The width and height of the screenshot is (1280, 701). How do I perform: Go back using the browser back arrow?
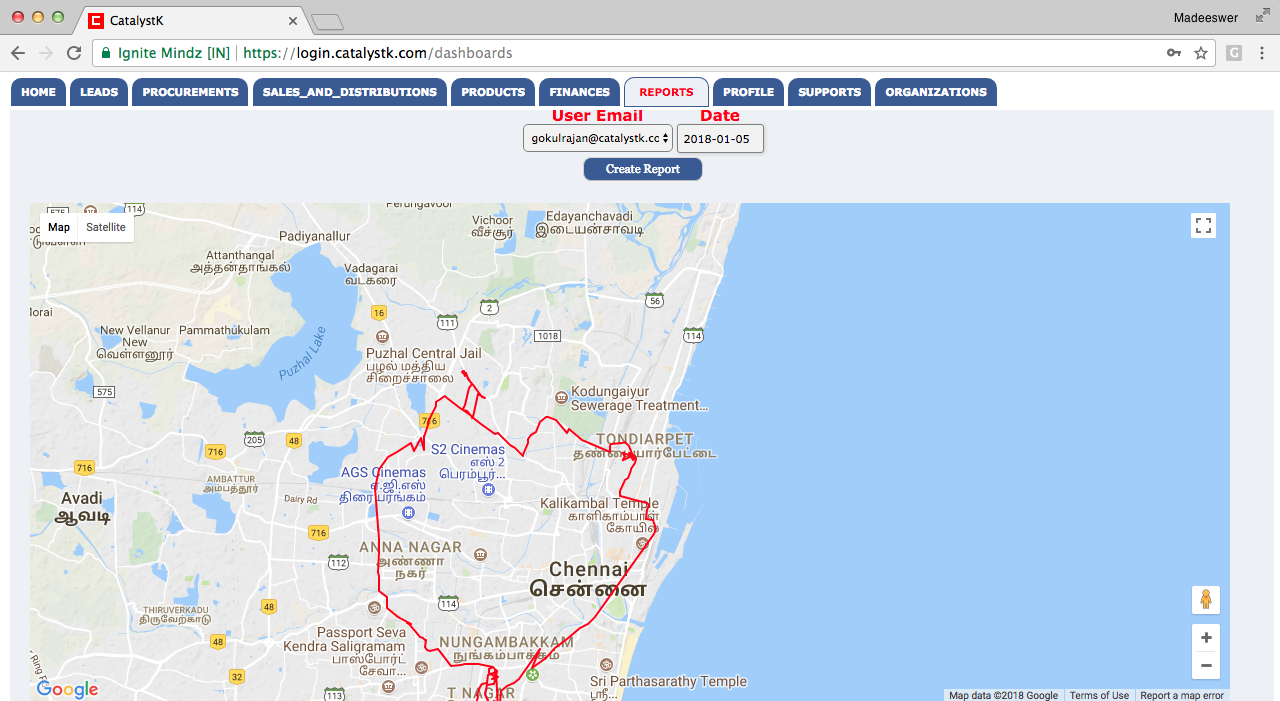[x=18, y=53]
